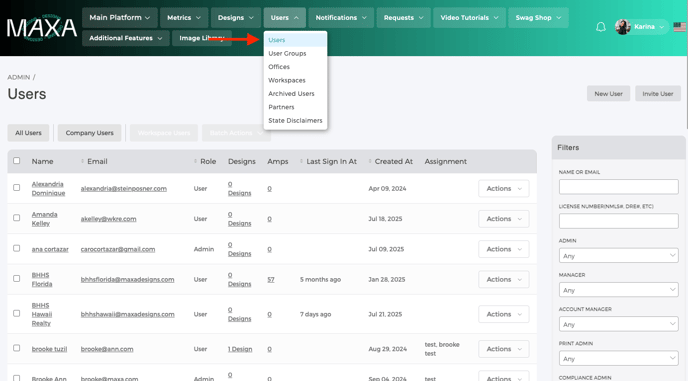Open the Video Tutorials dropdown
The image size is (688, 381).
click(469, 18)
